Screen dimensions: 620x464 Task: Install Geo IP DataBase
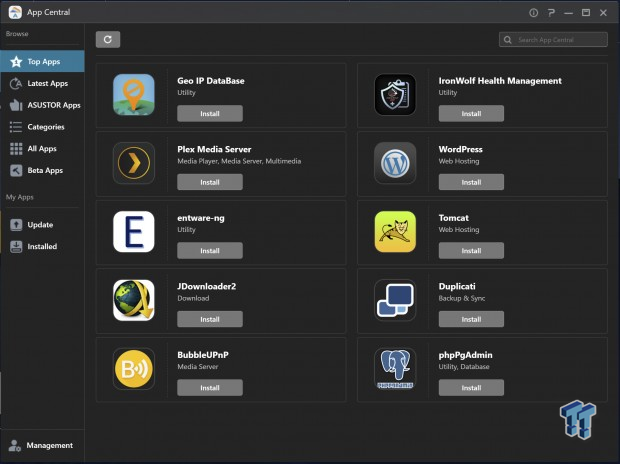(210, 114)
